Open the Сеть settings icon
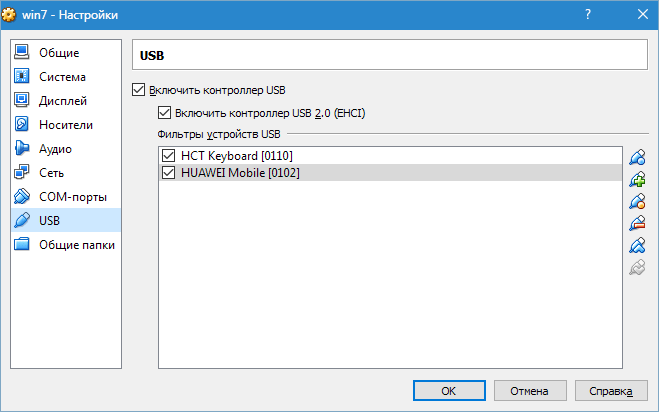659x412 pixels. click(x=21, y=172)
